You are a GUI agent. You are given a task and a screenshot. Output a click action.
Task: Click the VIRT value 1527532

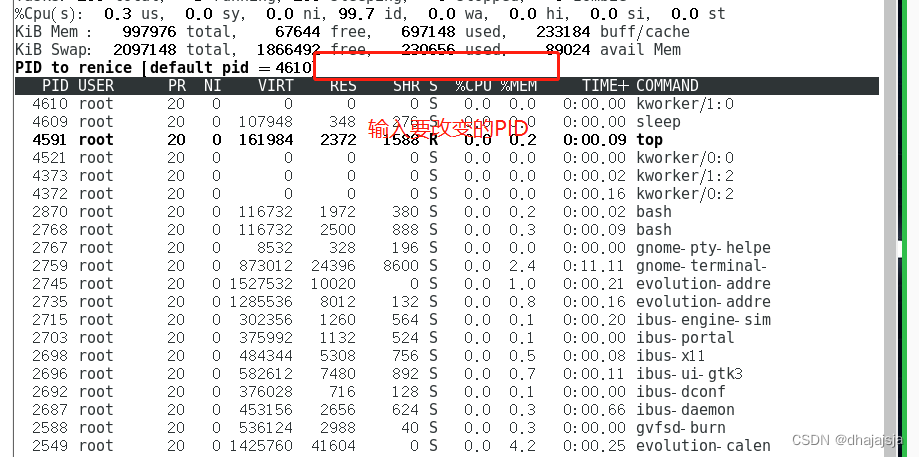261,284
